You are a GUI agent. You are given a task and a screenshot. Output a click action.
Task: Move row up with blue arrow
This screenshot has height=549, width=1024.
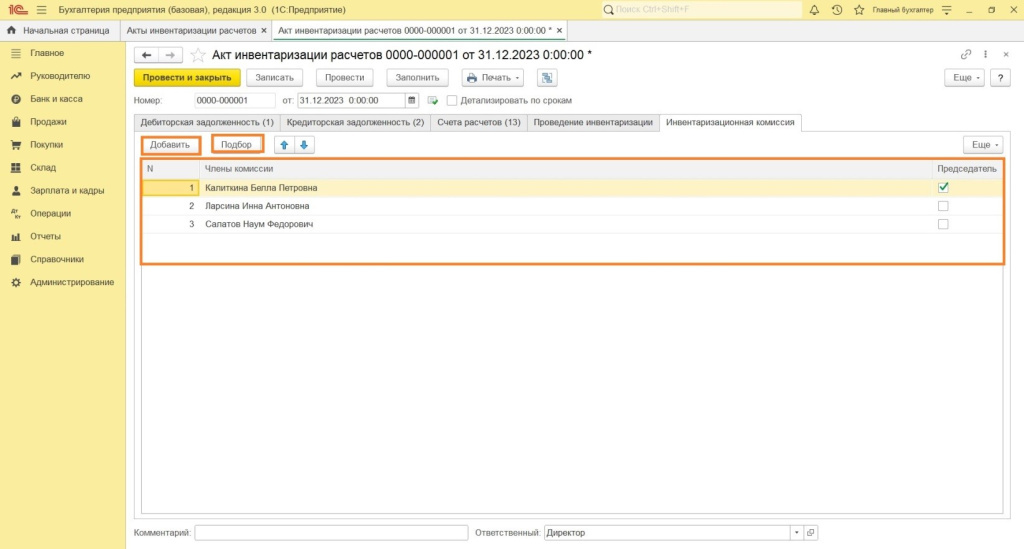284,145
